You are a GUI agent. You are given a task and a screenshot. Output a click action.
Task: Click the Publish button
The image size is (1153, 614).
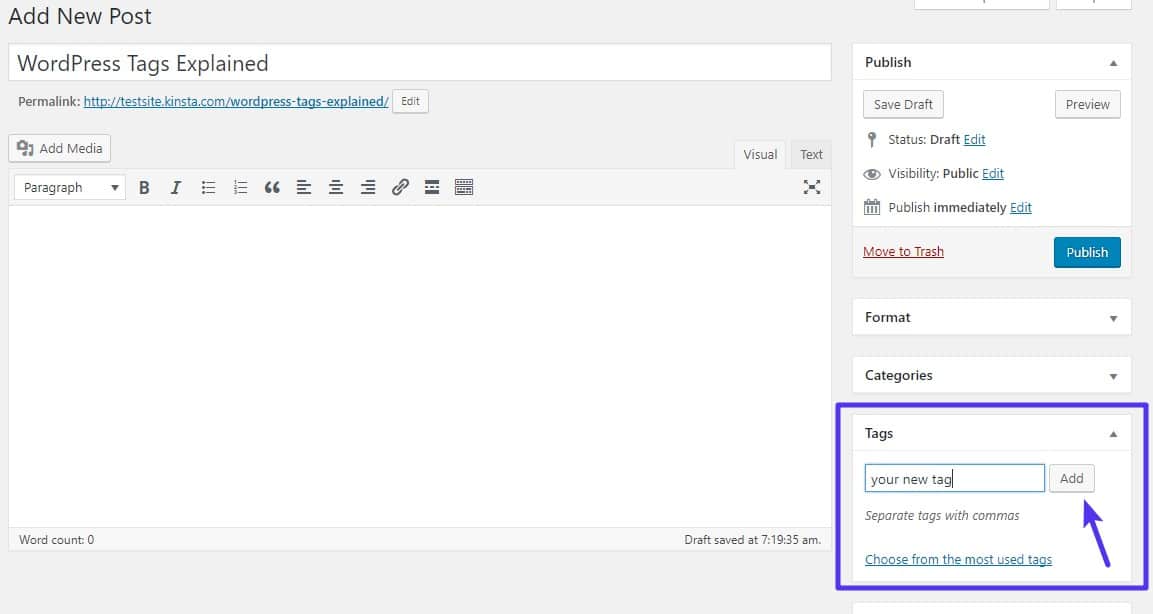pyautogui.click(x=1087, y=252)
